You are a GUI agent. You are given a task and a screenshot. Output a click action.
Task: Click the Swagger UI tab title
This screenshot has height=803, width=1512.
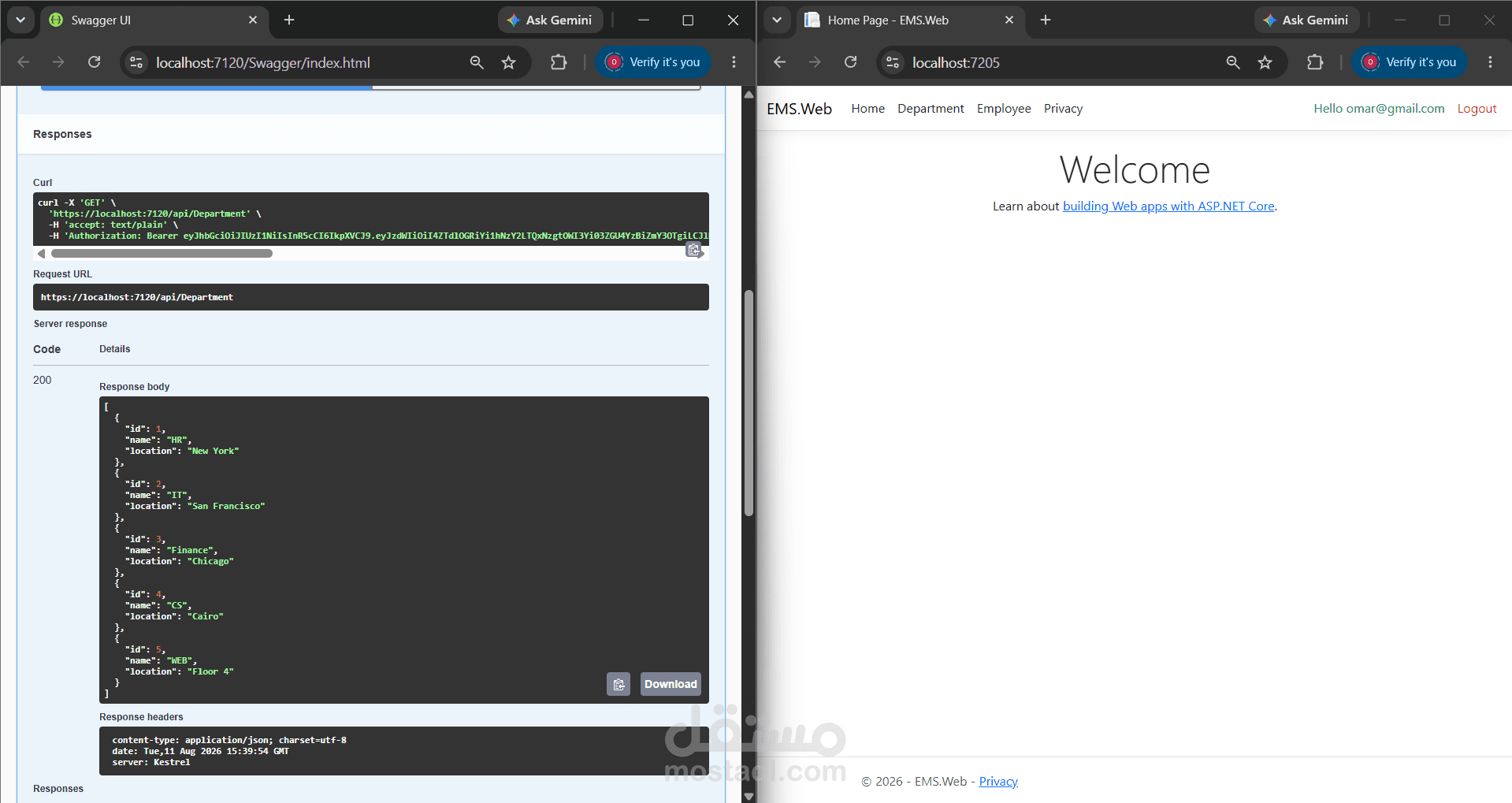pyautogui.click(x=101, y=20)
